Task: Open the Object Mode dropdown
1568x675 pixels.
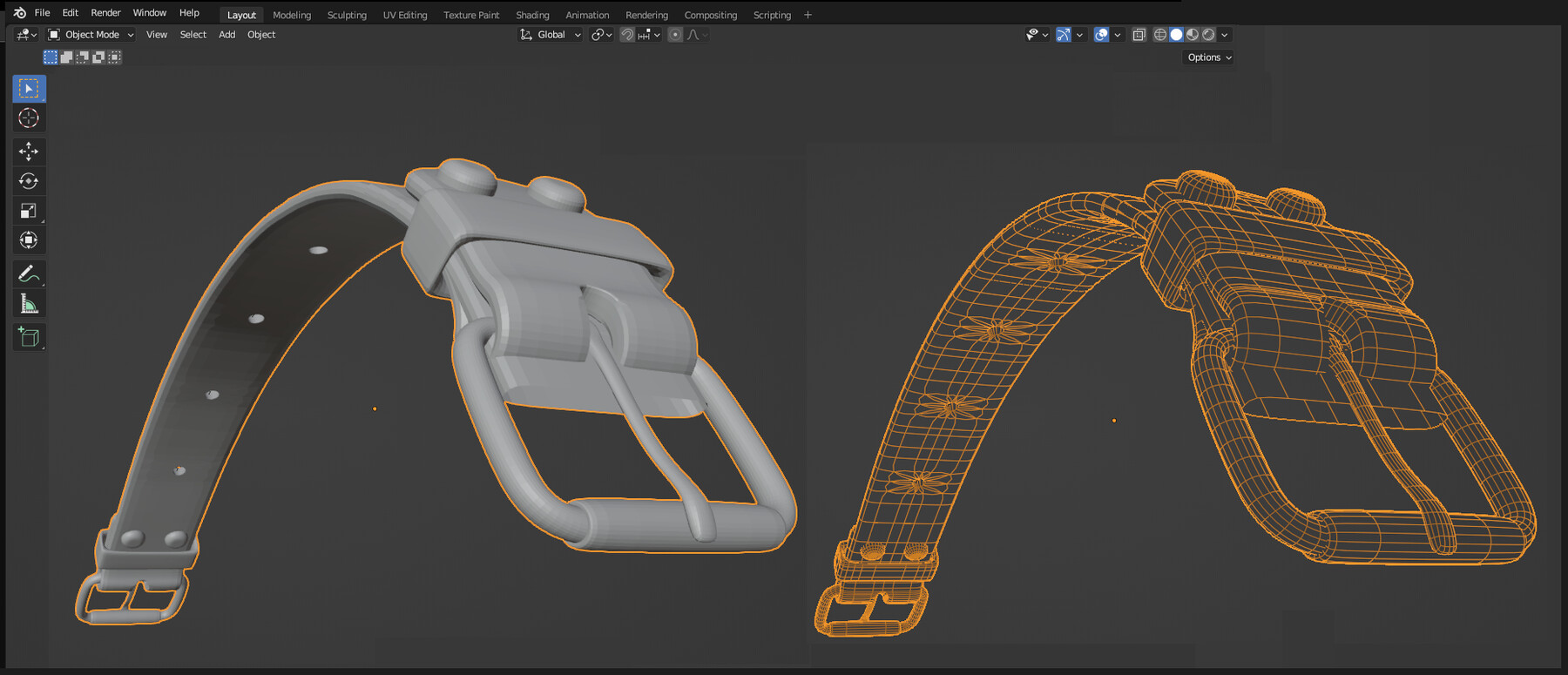Action: click(x=91, y=35)
